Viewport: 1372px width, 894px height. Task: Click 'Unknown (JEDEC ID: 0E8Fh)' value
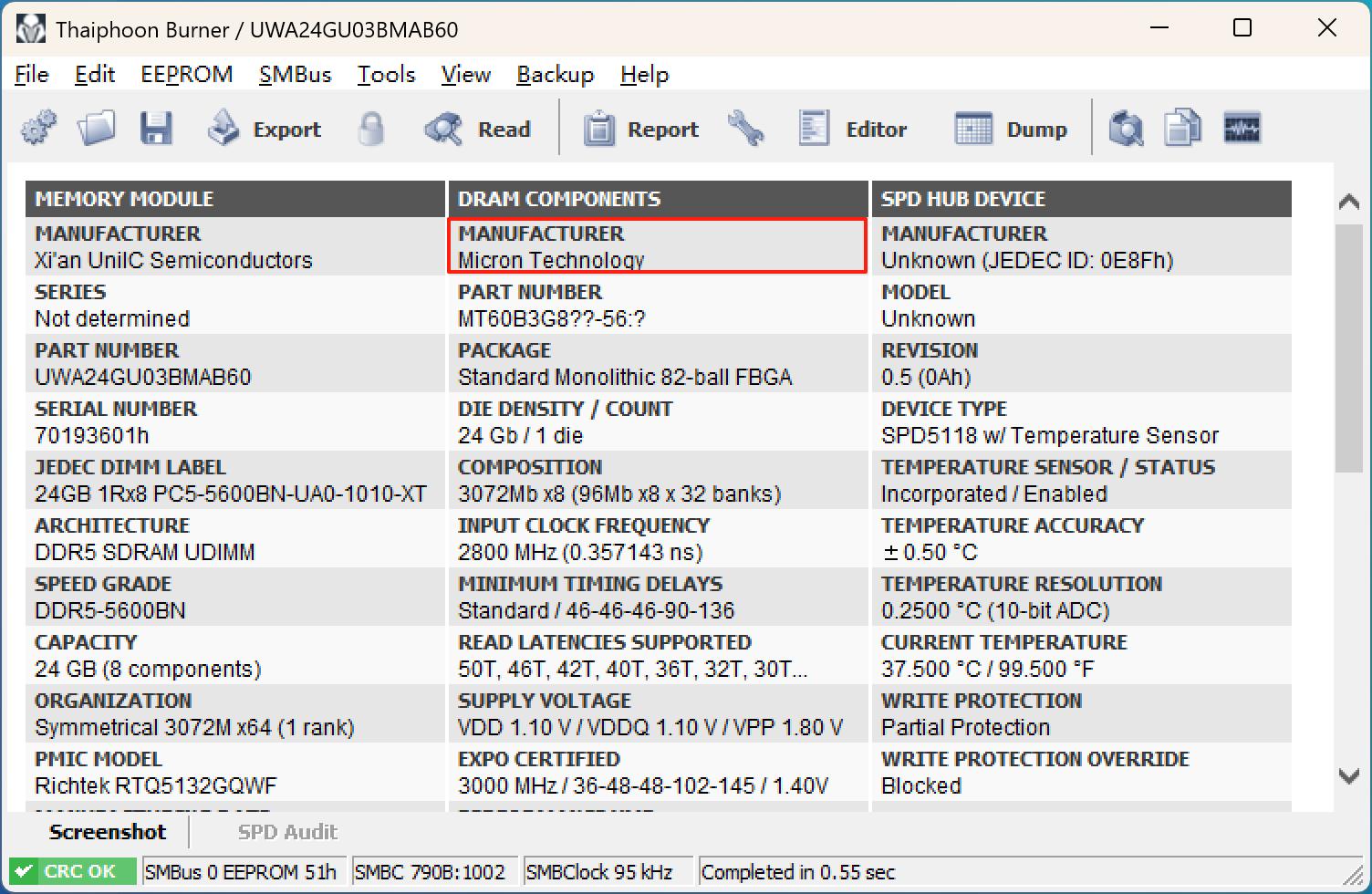1027,261
